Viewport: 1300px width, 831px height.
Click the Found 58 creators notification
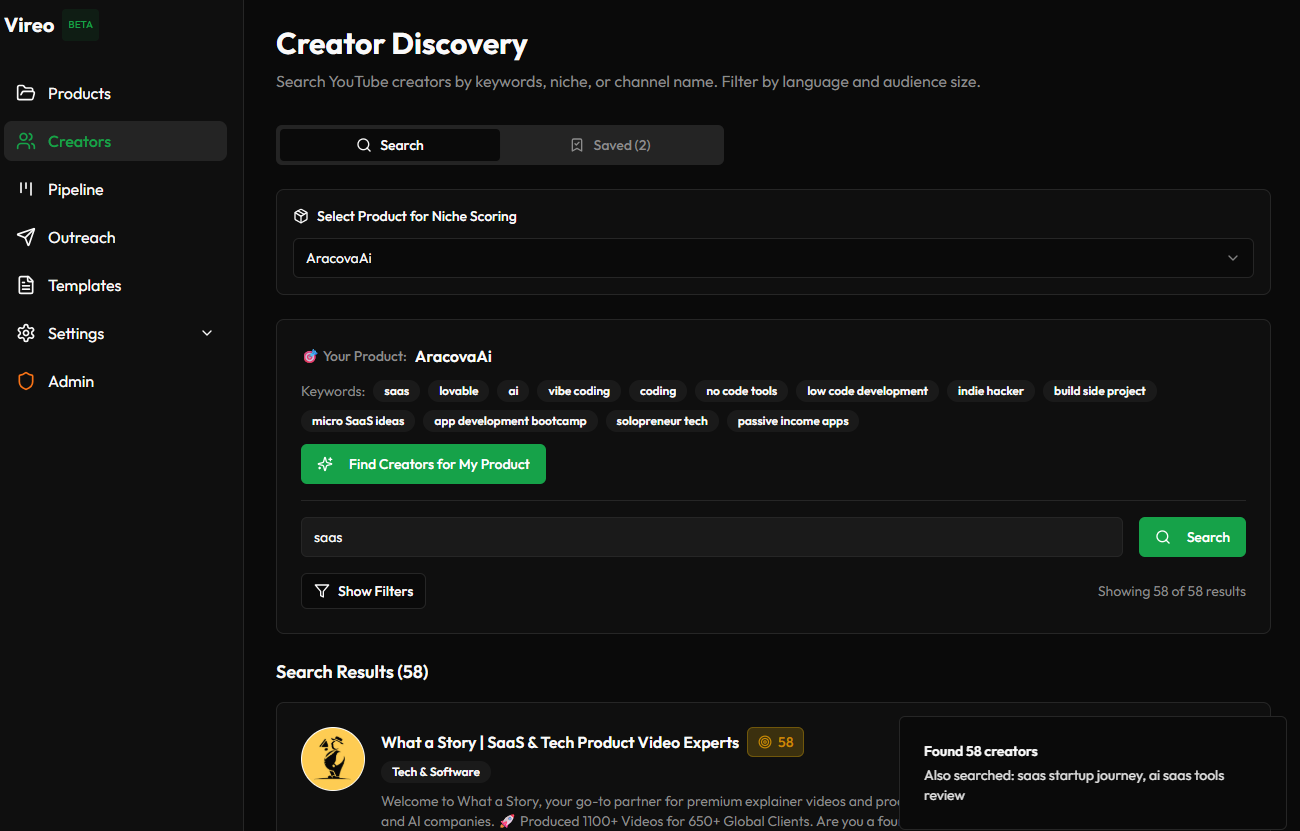tap(1092, 772)
